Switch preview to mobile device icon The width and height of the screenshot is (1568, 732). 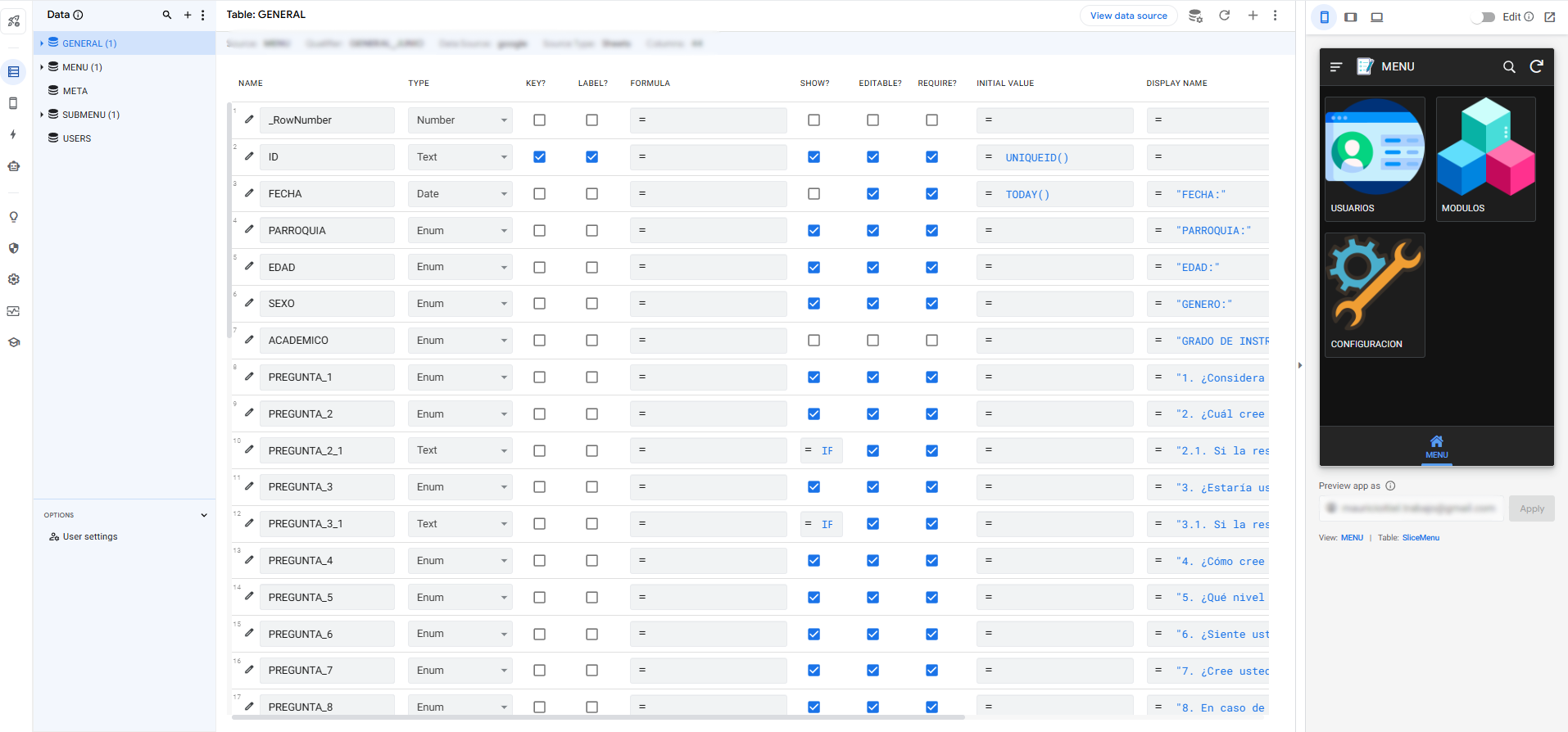pos(1324,17)
